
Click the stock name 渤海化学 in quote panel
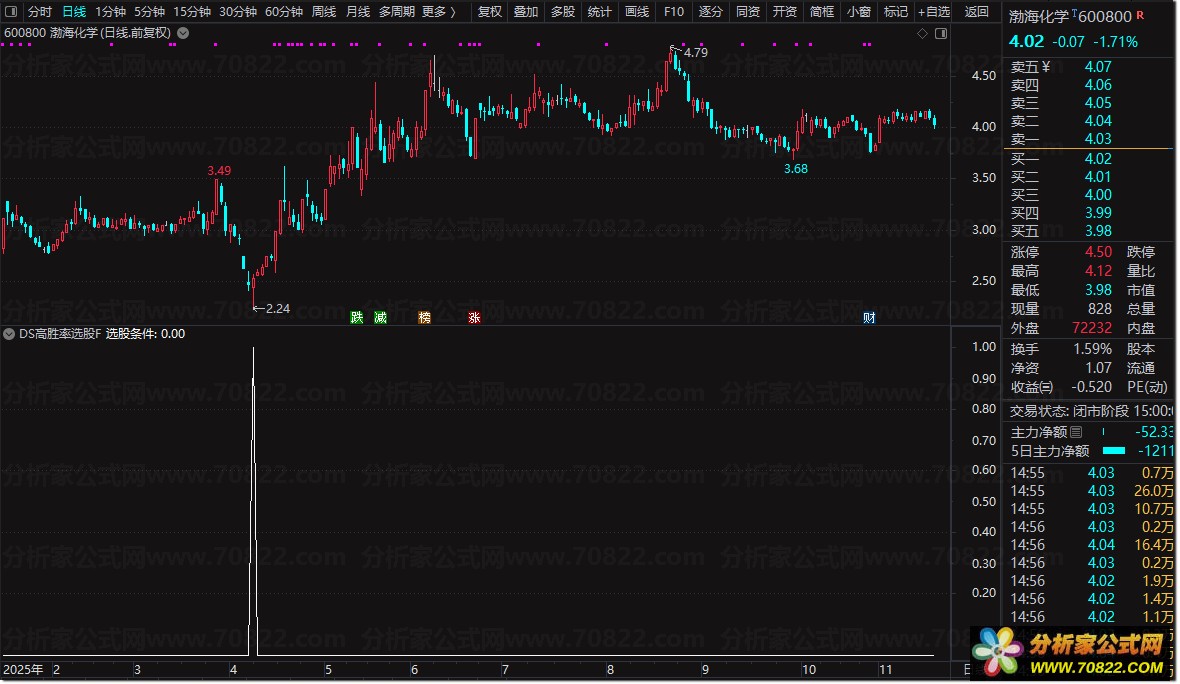1039,17
